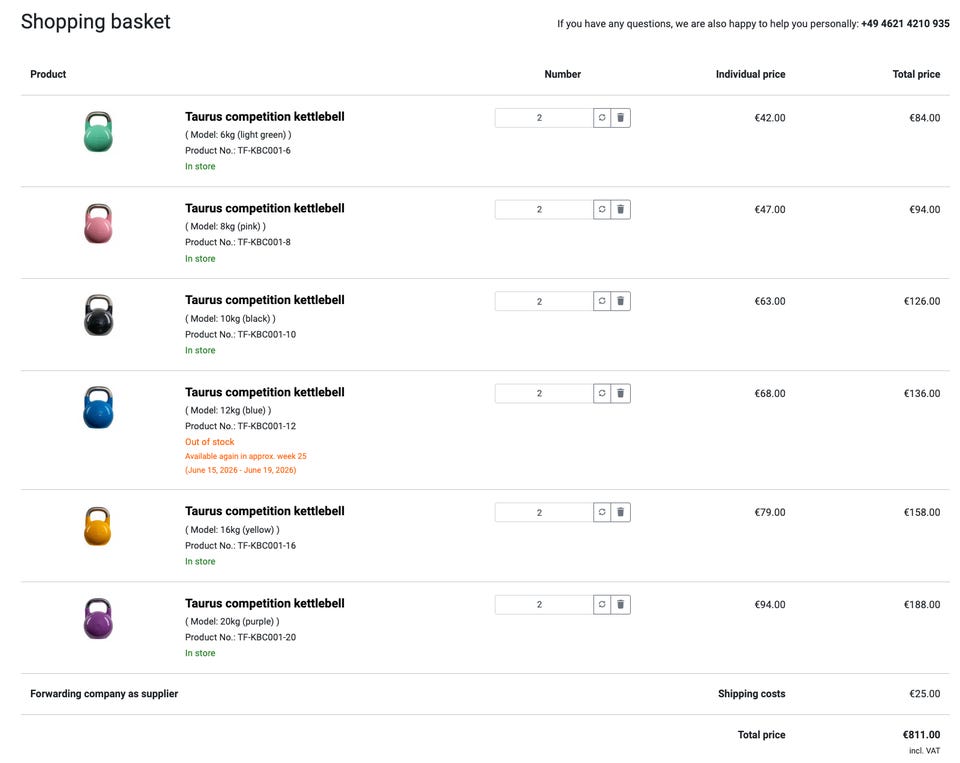Open the 12kg blue Taurus kettlebell title
The width and height of the screenshot is (960, 763).
[264, 392]
